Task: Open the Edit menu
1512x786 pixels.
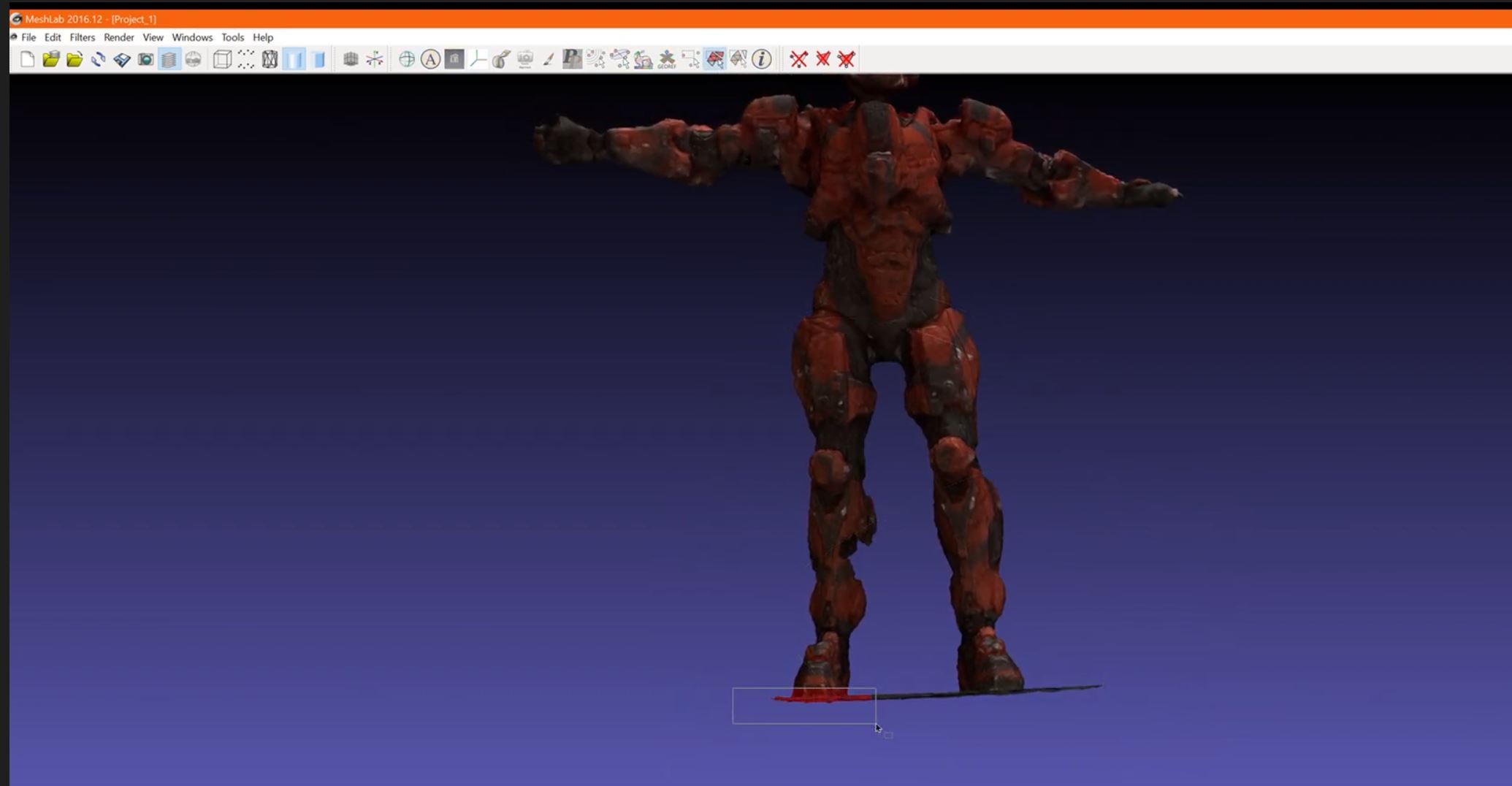Action: (53, 37)
